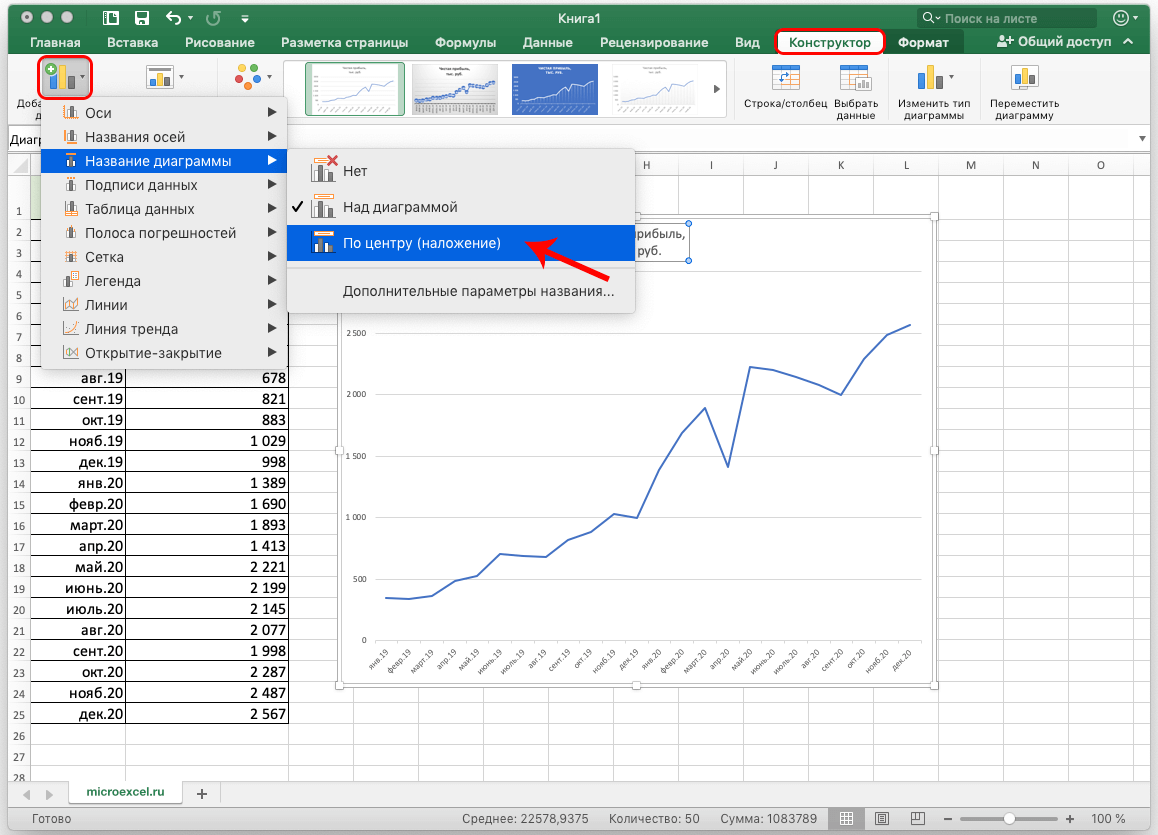
Task: Click the next sheet navigation arrow
Action: 49,794
